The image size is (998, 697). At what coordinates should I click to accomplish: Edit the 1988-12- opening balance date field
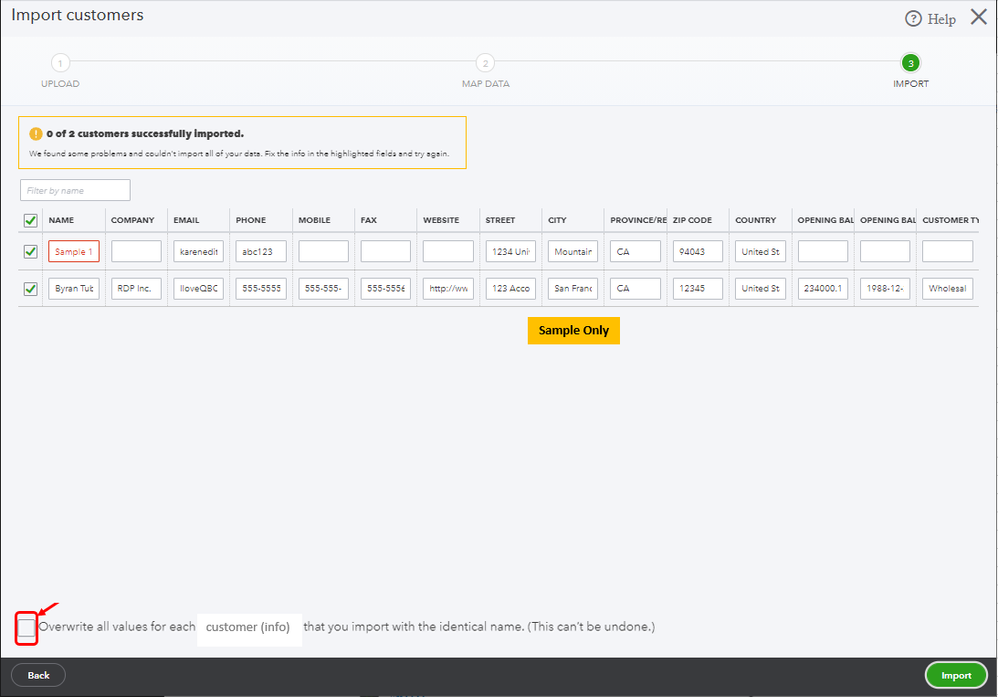885,288
